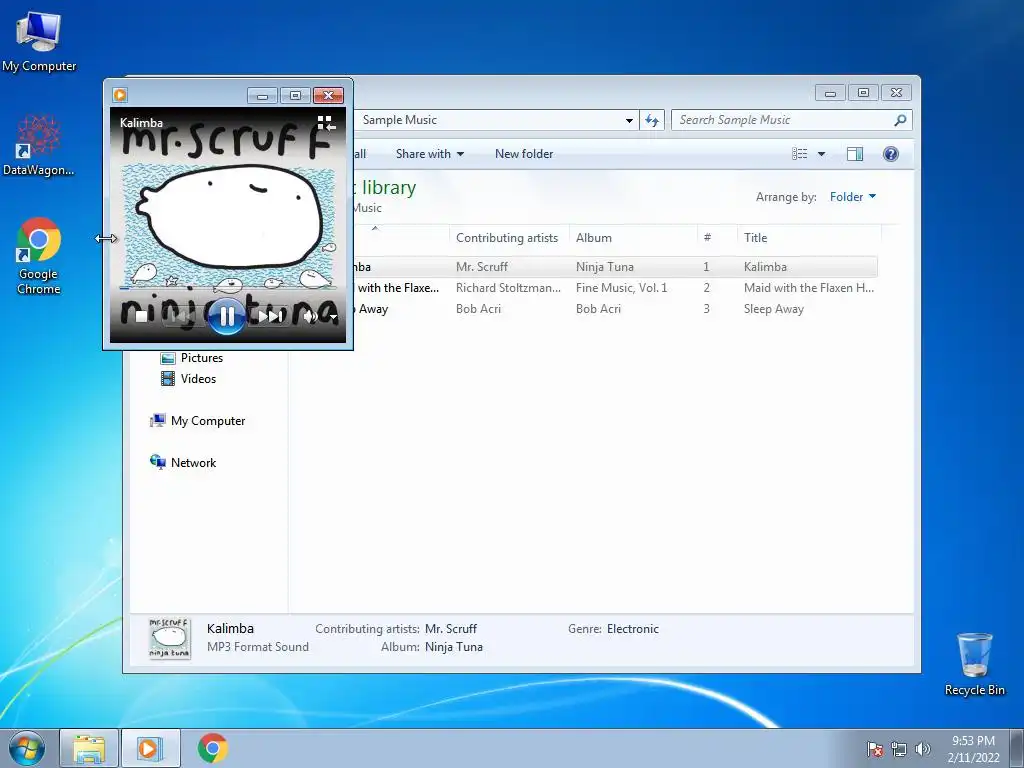
Task: Select the Recycle Bin desktop icon
Action: click(x=974, y=664)
